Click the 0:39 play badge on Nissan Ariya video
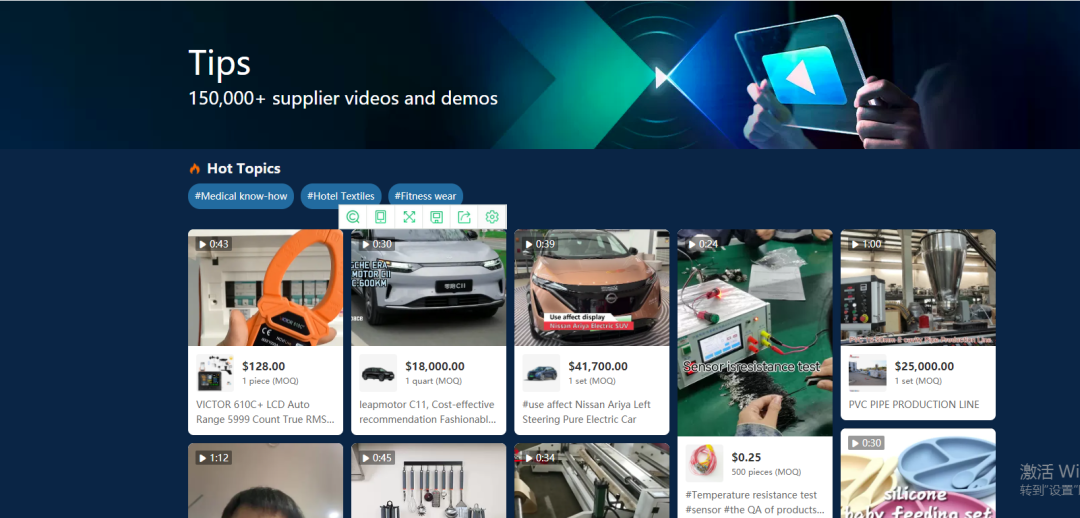The height and width of the screenshot is (518, 1080). 540,244
